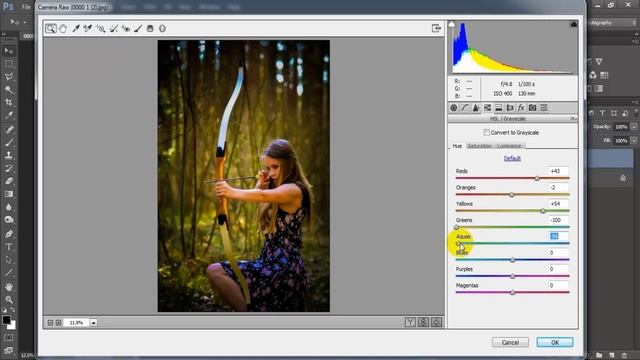The width and height of the screenshot is (640, 360).
Task: Activate the Targeted Adjustment tool
Action: coord(100,29)
